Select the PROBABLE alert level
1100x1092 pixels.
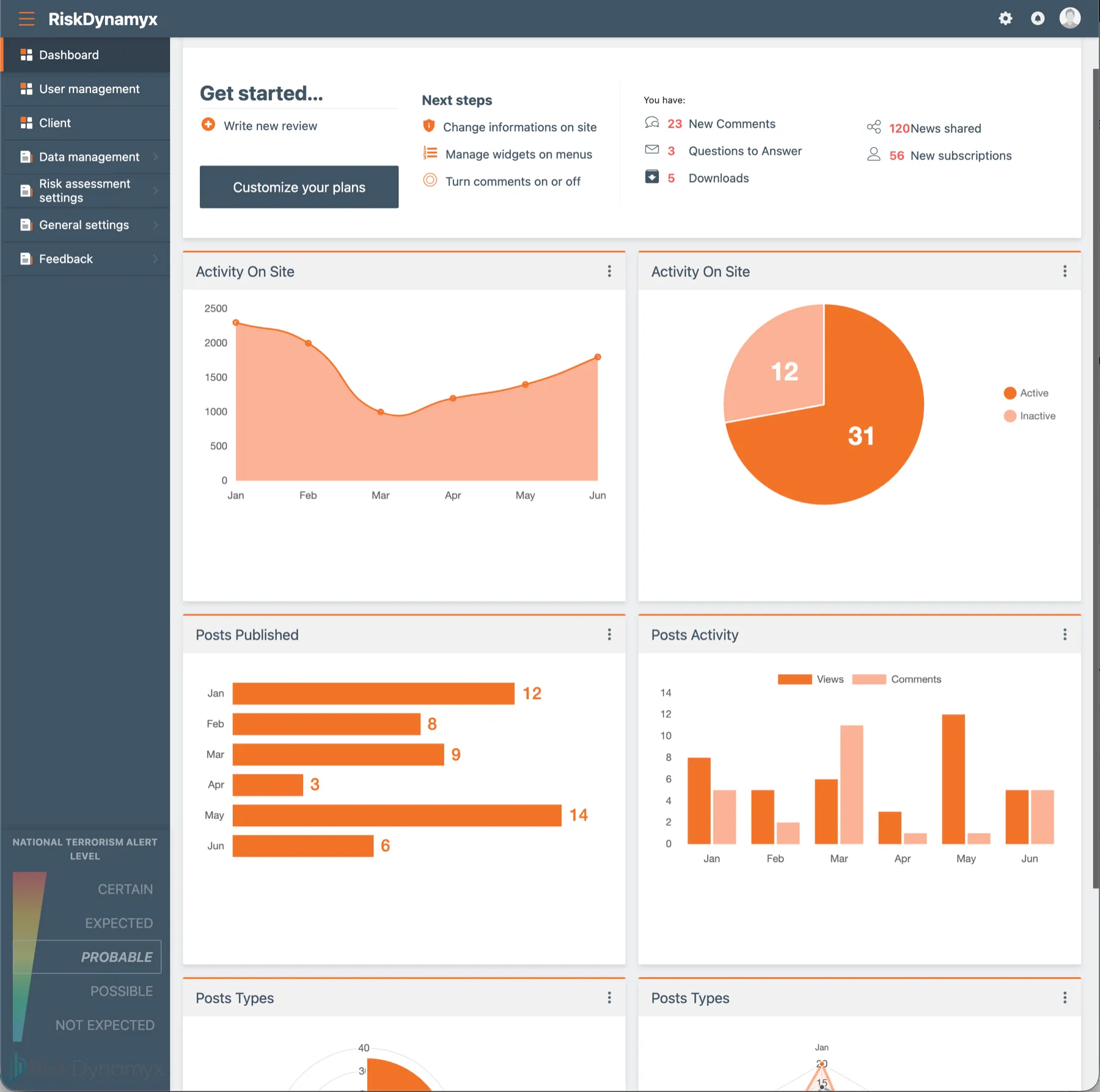(117, 957)
